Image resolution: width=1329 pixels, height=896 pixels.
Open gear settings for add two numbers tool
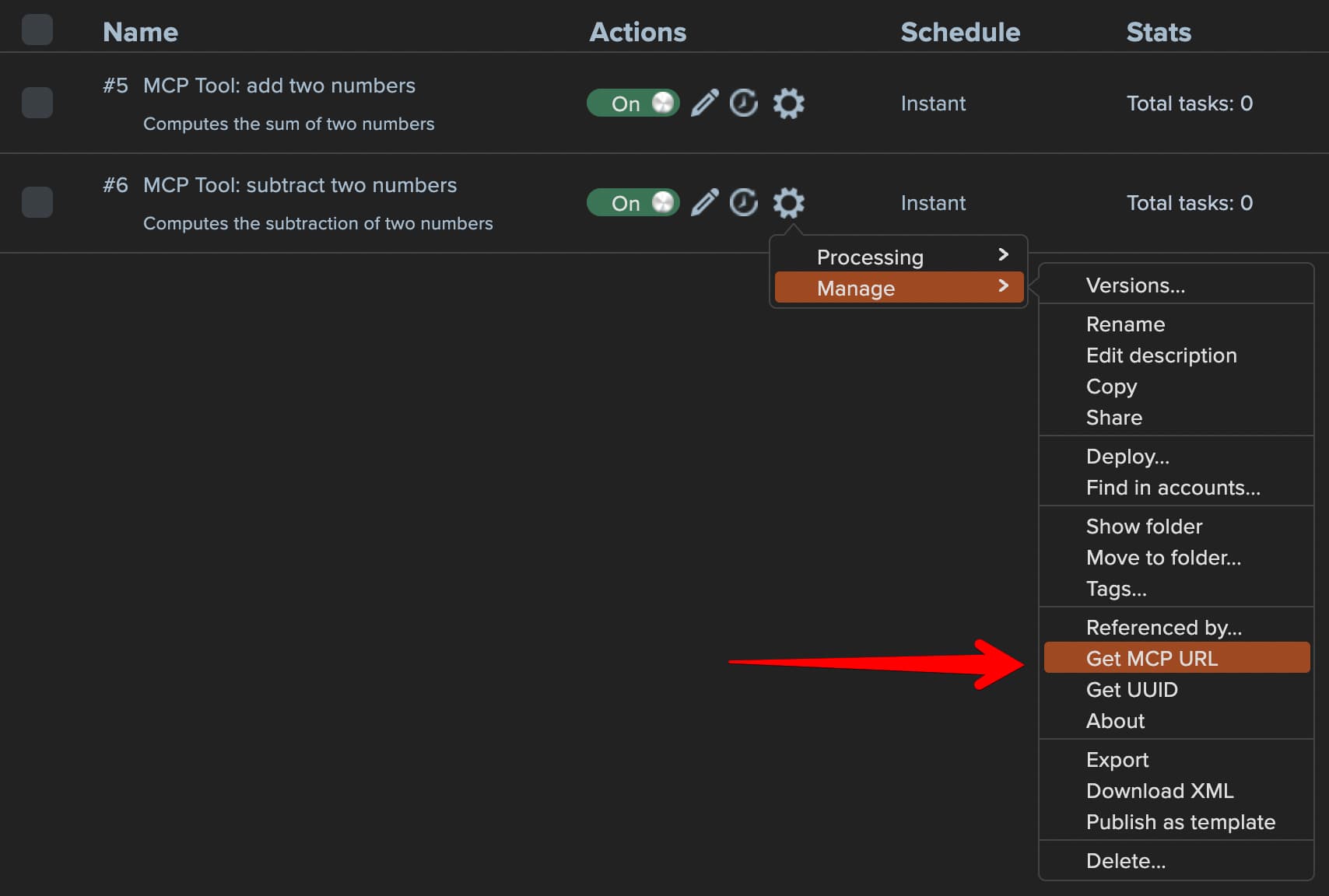coord(788,103)
